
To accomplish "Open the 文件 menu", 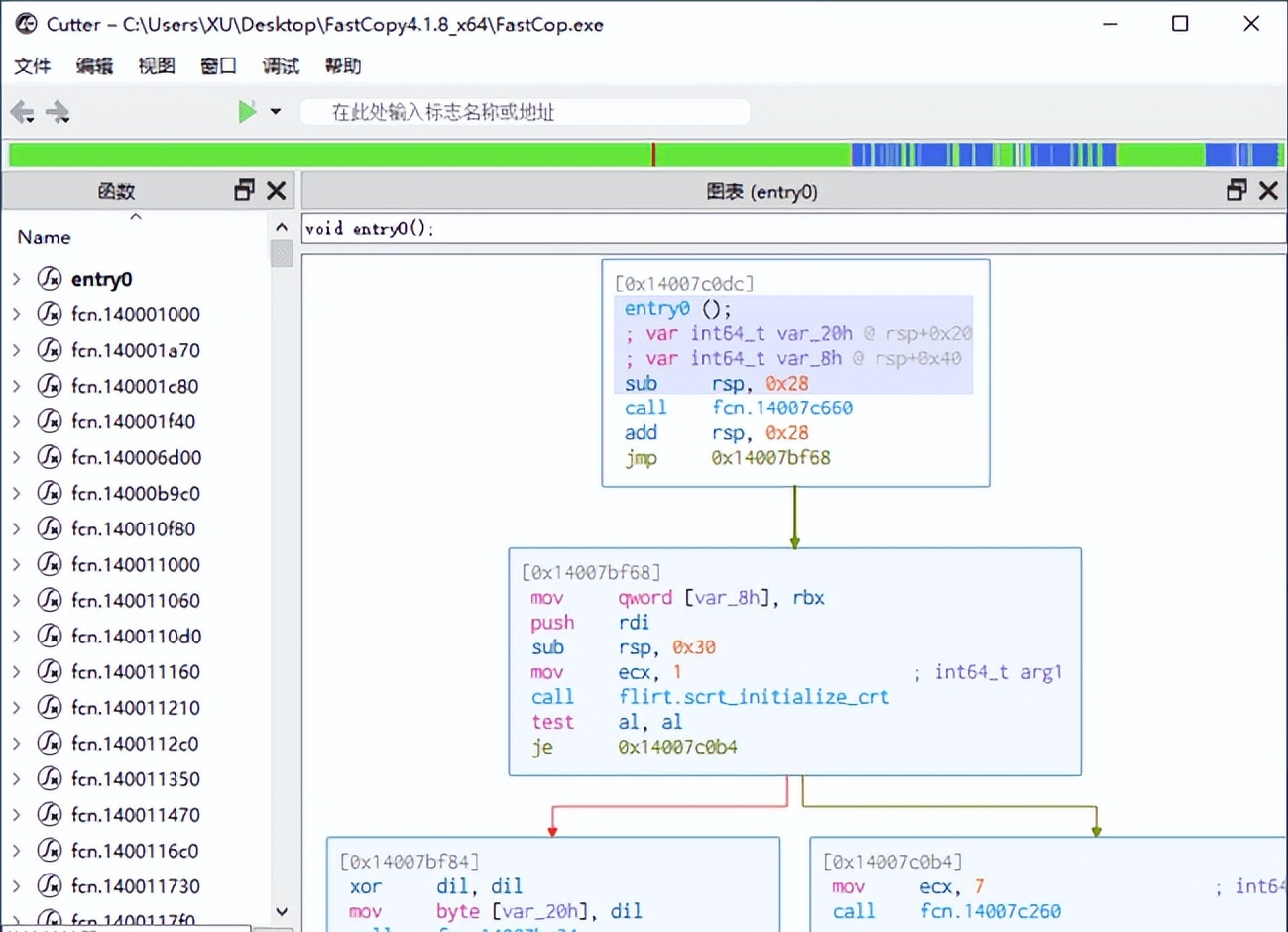I will (32, 66).
